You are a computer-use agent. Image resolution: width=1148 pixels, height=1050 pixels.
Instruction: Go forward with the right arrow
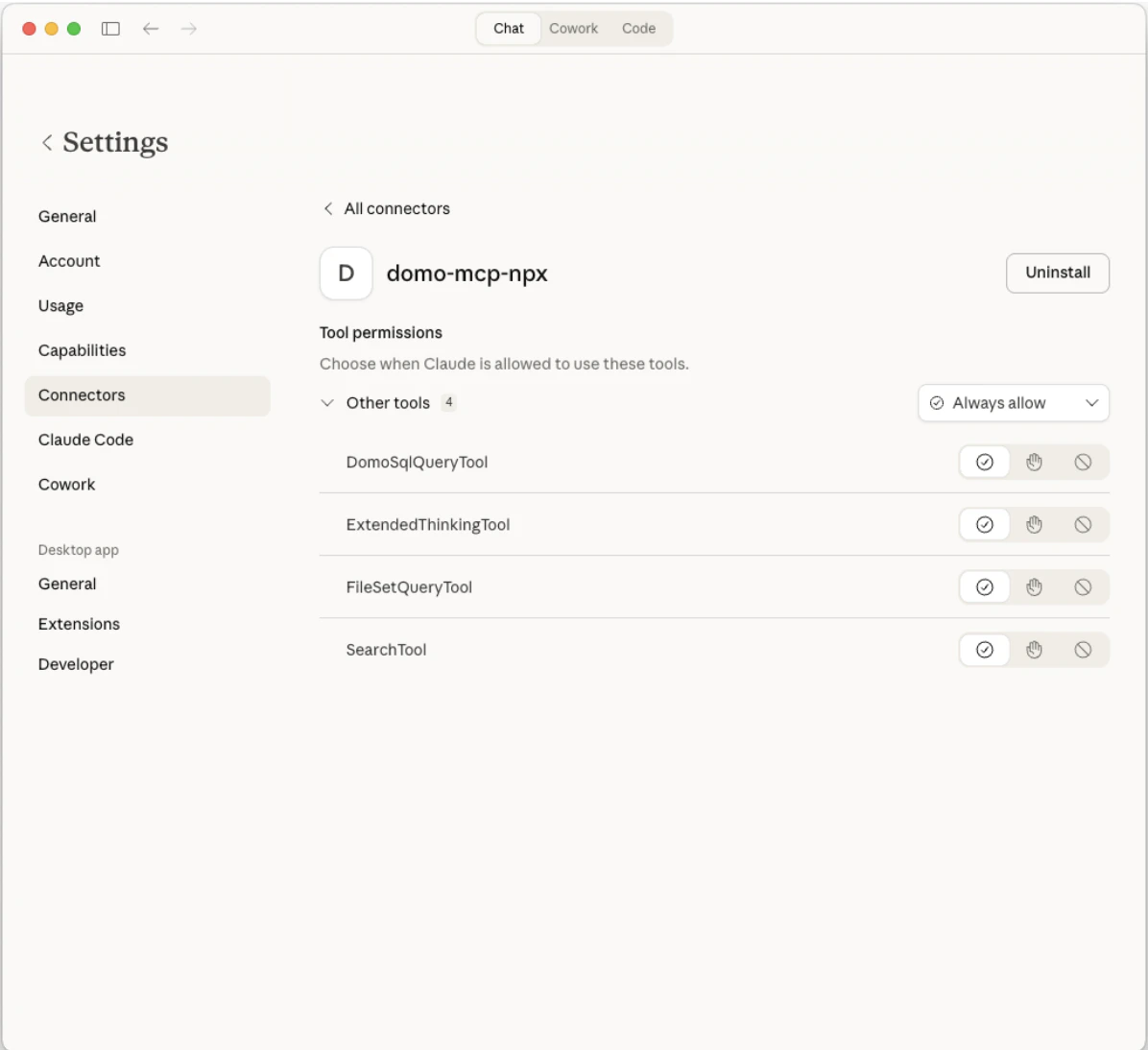(x=189, y=29)
